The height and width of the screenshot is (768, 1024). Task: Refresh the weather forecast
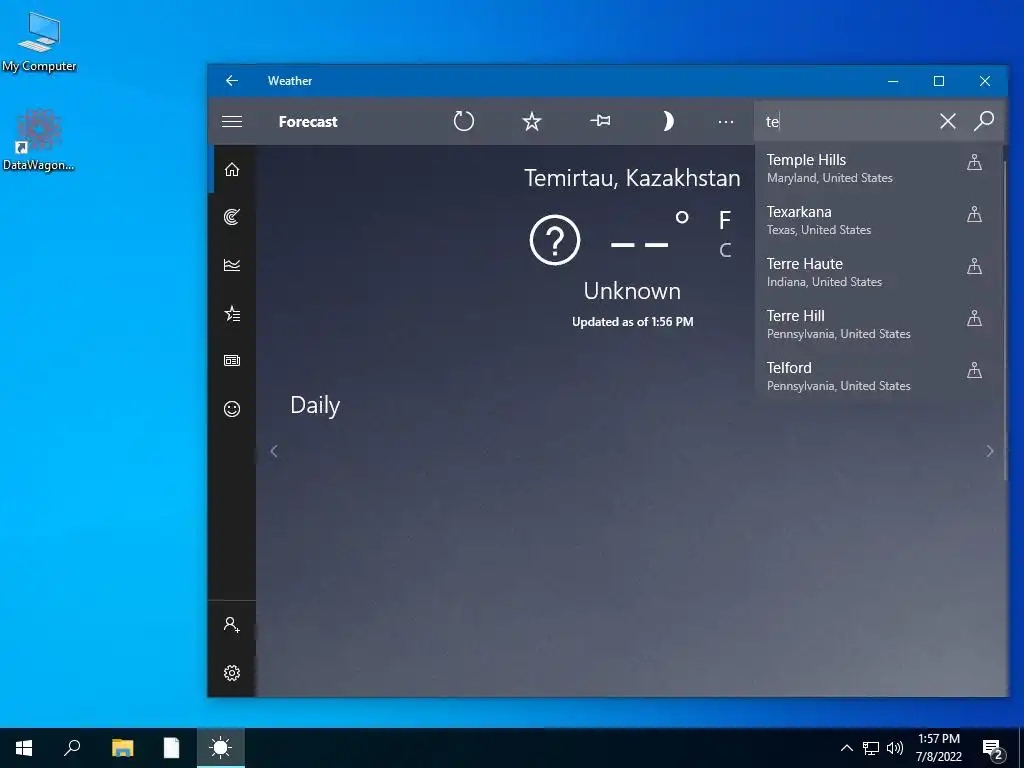click(464, 121)
